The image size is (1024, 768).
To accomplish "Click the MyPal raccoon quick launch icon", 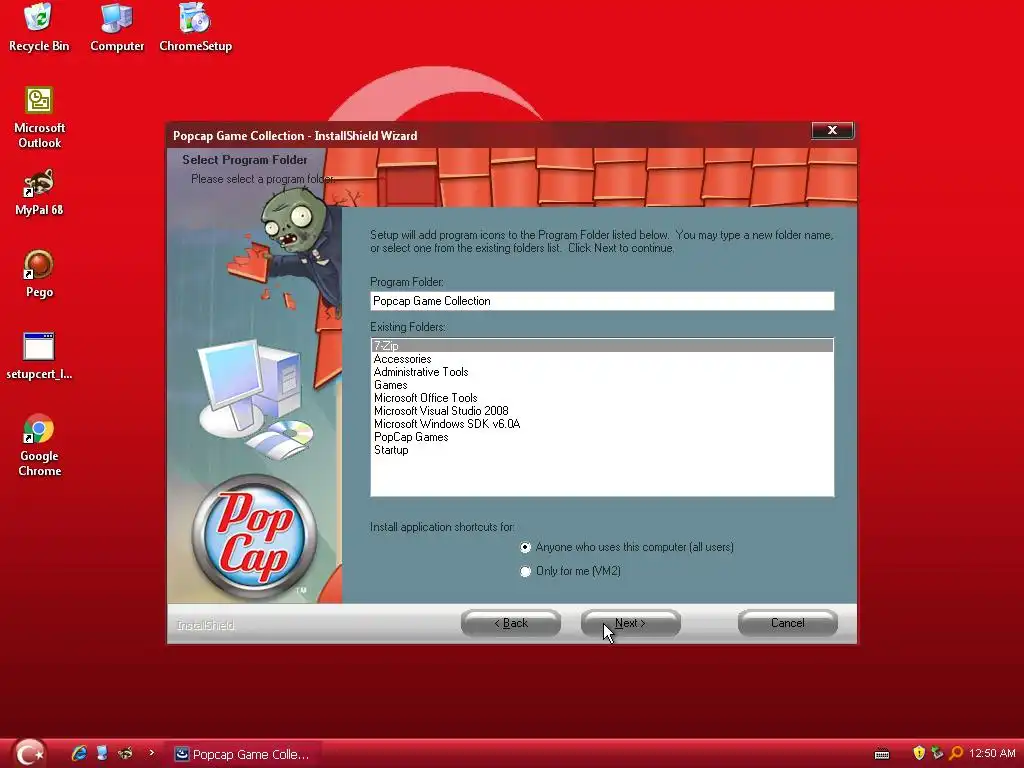I will point(125,753).
